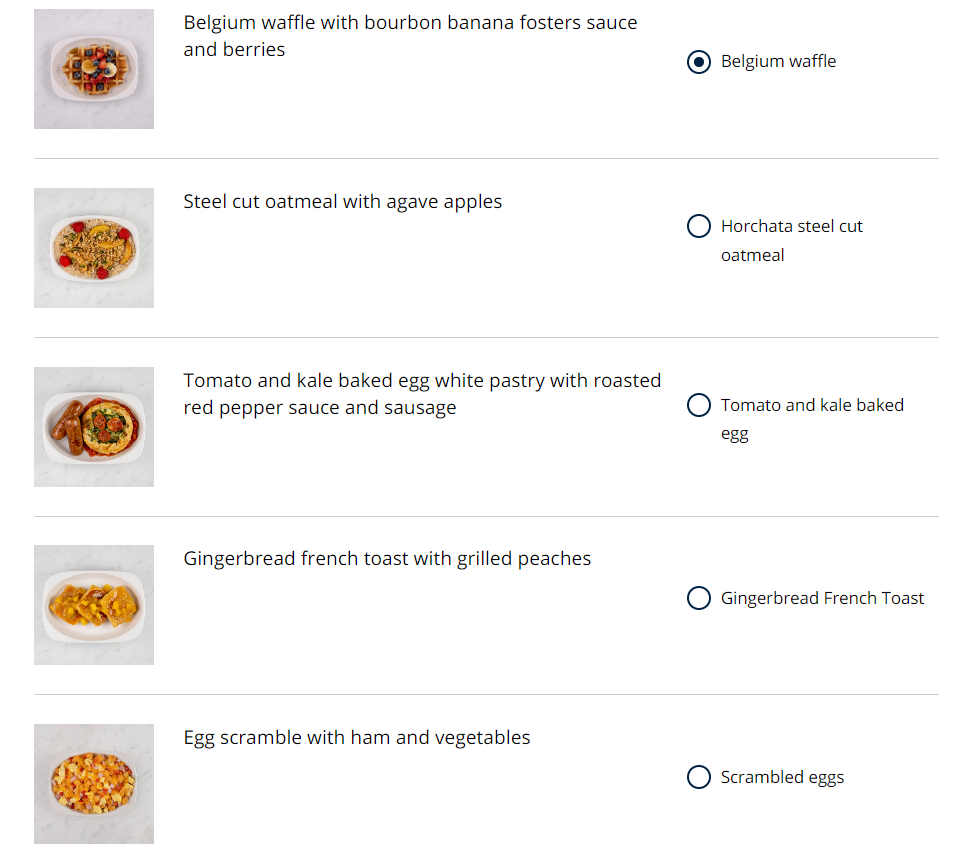
Task: Click the steel cut oatmeal photo
Action: [x=94, y=248]
